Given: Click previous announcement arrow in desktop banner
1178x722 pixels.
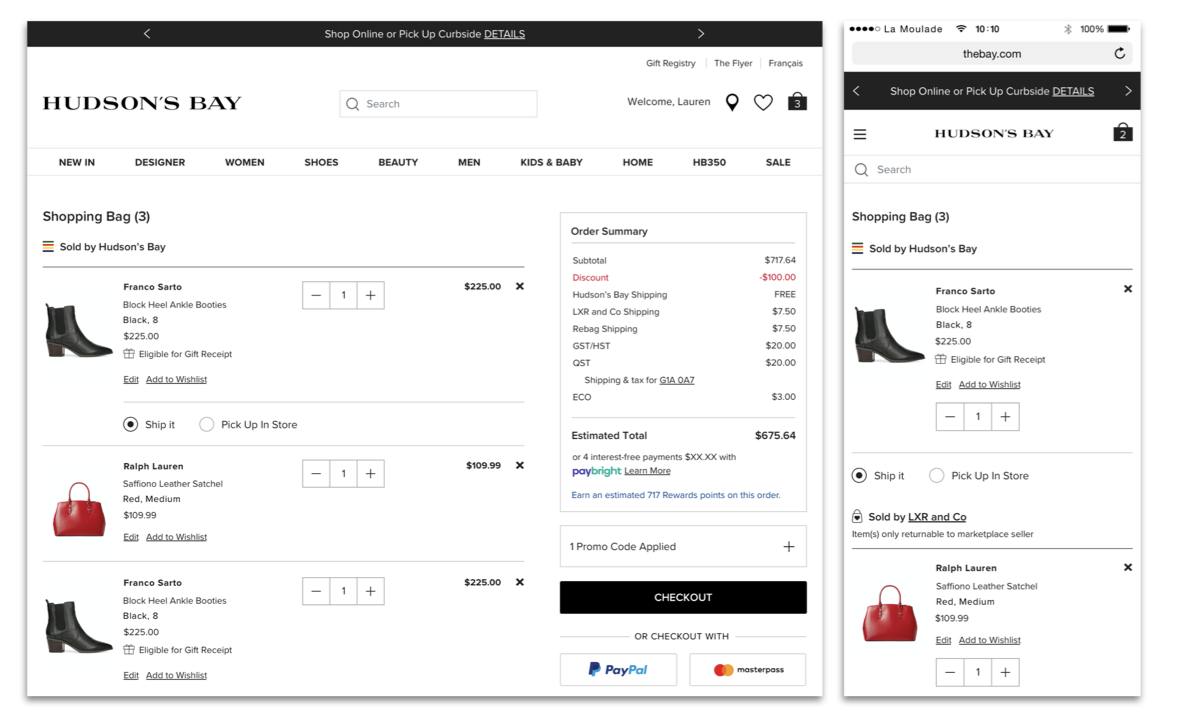Looking at the screenshot, I should coord(147,33).
